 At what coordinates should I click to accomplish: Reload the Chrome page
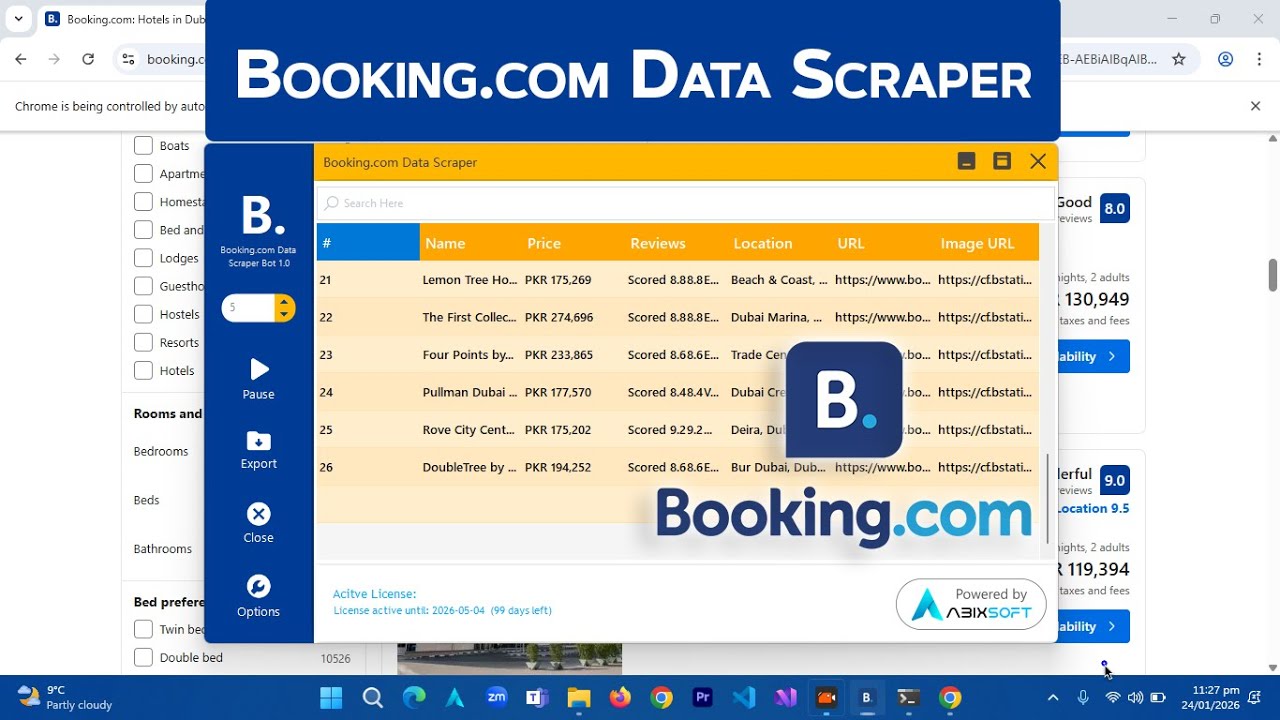tap(88, 59)
